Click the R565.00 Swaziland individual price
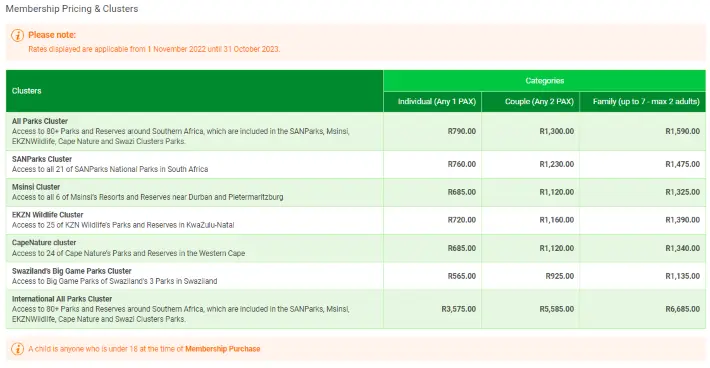Image resolution: width=710 pixels, height=368 pixels. 462,276
